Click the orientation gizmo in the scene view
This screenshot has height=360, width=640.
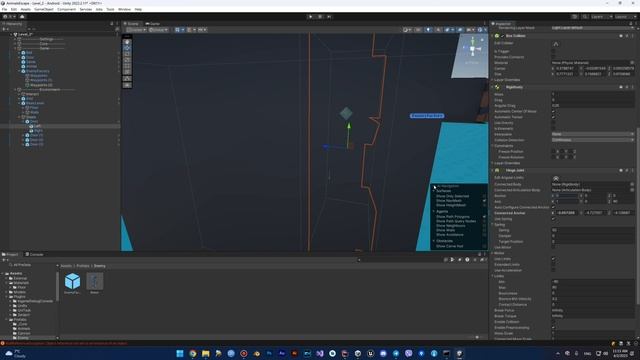point(472,49)
